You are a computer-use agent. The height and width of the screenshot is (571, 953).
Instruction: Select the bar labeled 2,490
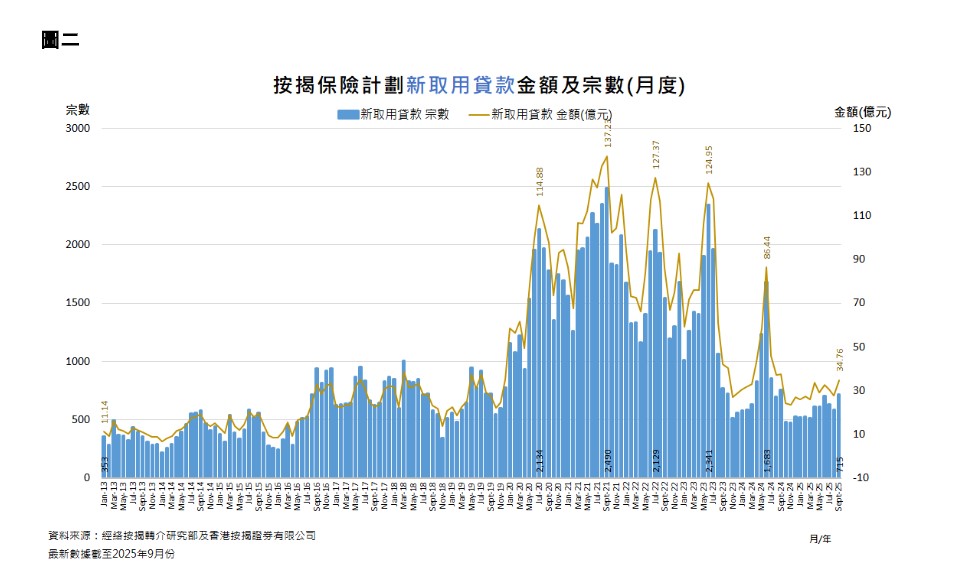pos(607,330)
